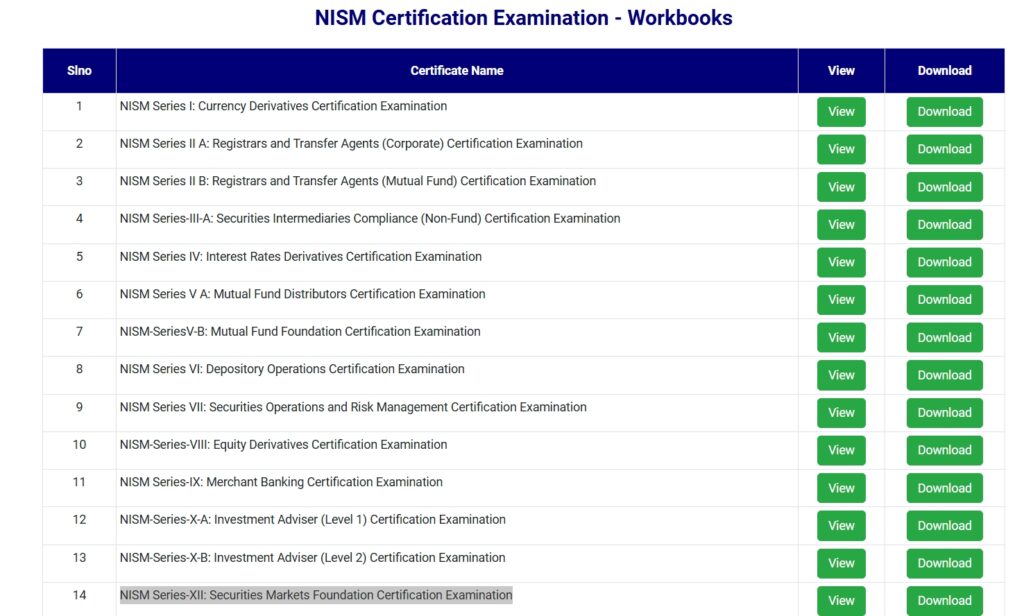Click the 'View' column header
Image resolution: width=1024 pixels, height=616 pixels.
841,71
